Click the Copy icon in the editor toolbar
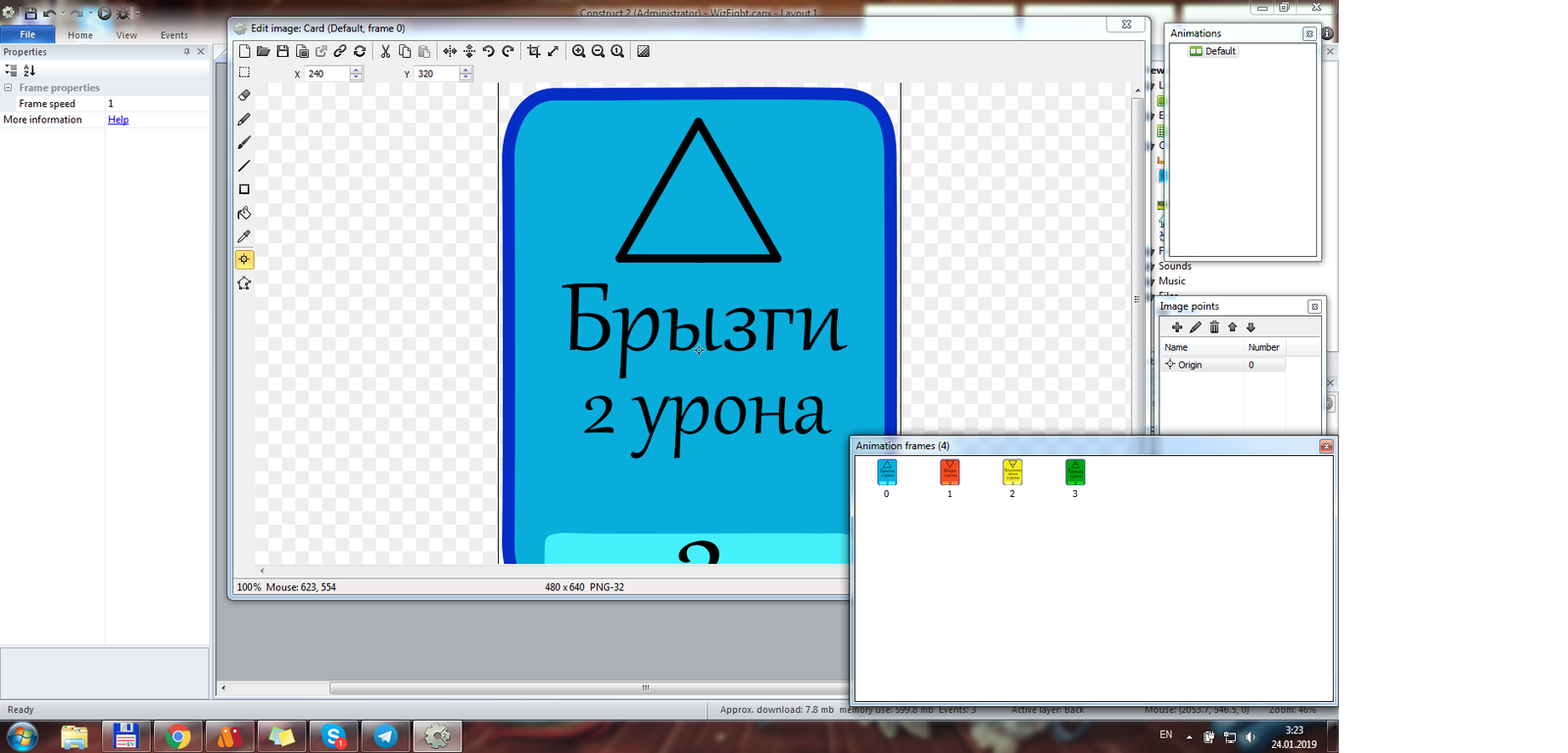This screenshot has height=753, width=1568. [405, 51]
